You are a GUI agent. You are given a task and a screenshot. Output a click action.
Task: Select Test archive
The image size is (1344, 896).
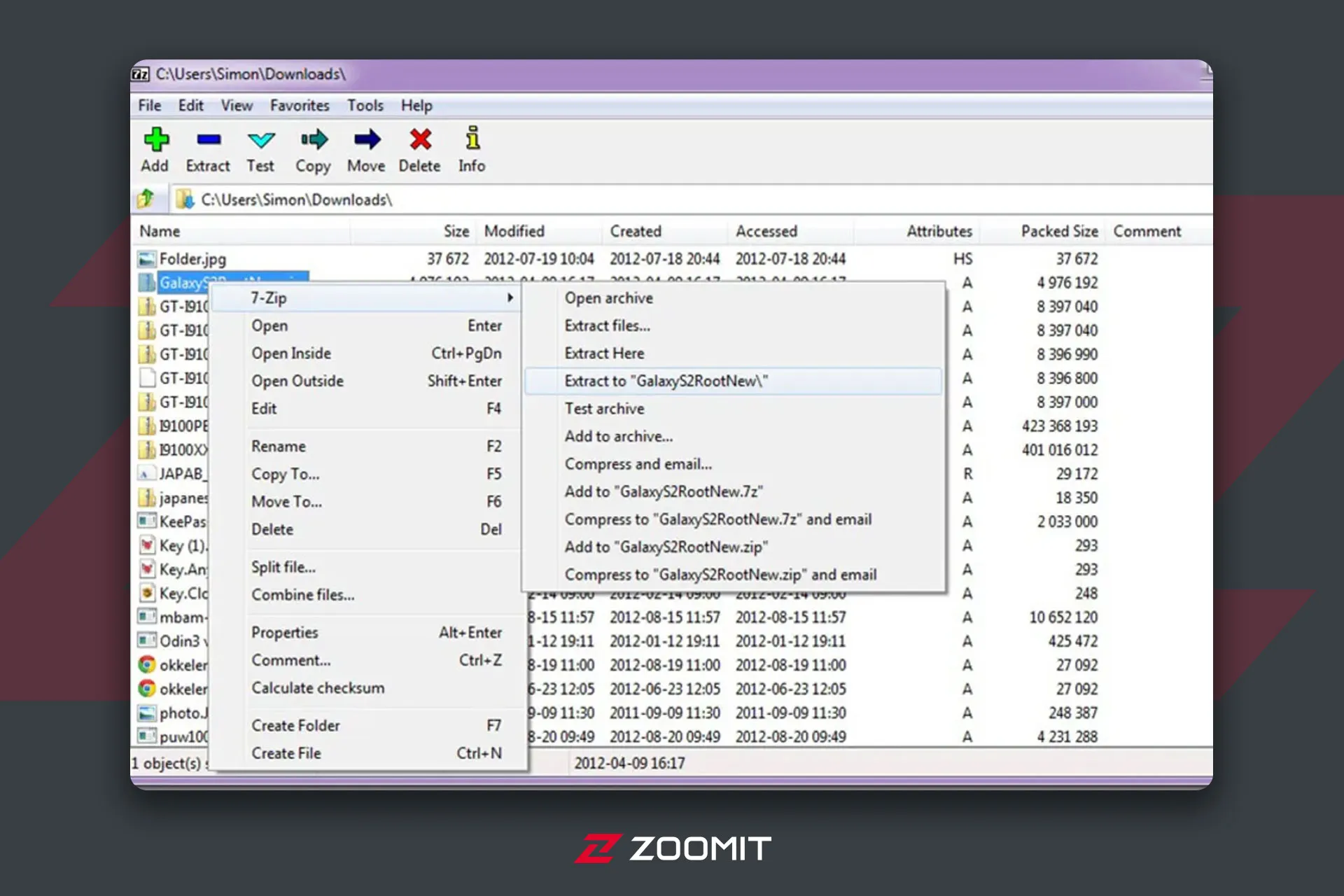tap(734, 409)
